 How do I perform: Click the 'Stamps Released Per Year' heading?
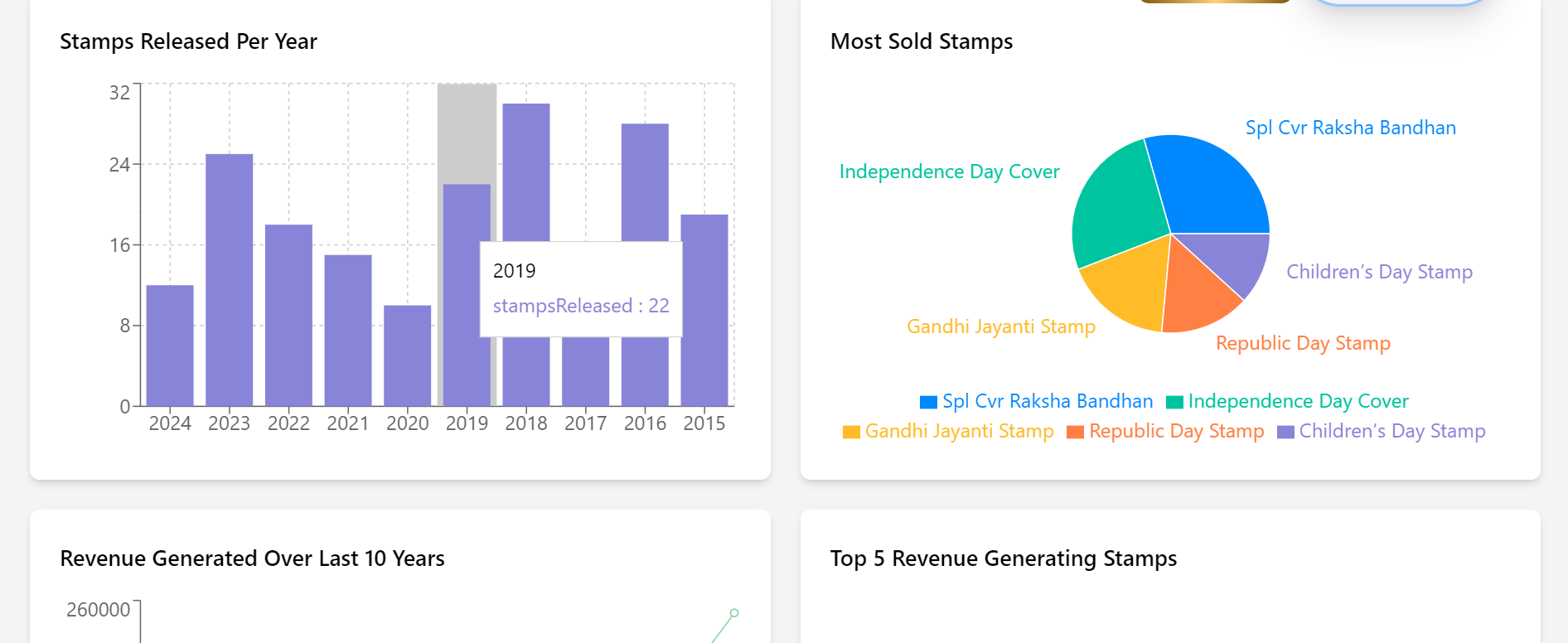click(x=188, y=41)
